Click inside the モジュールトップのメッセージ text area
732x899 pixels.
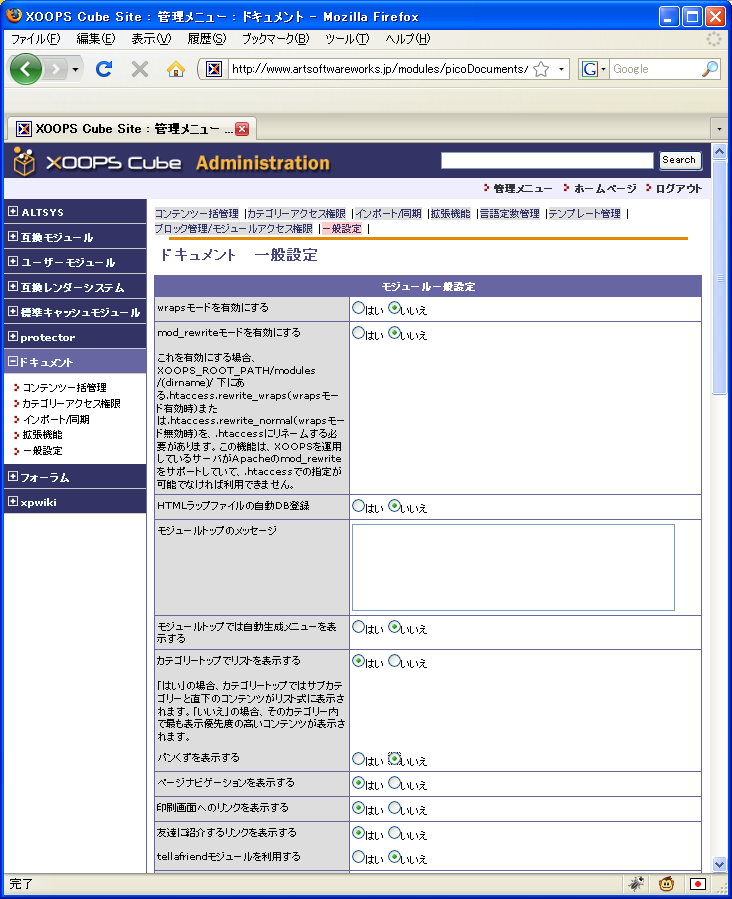coord(512,567)
